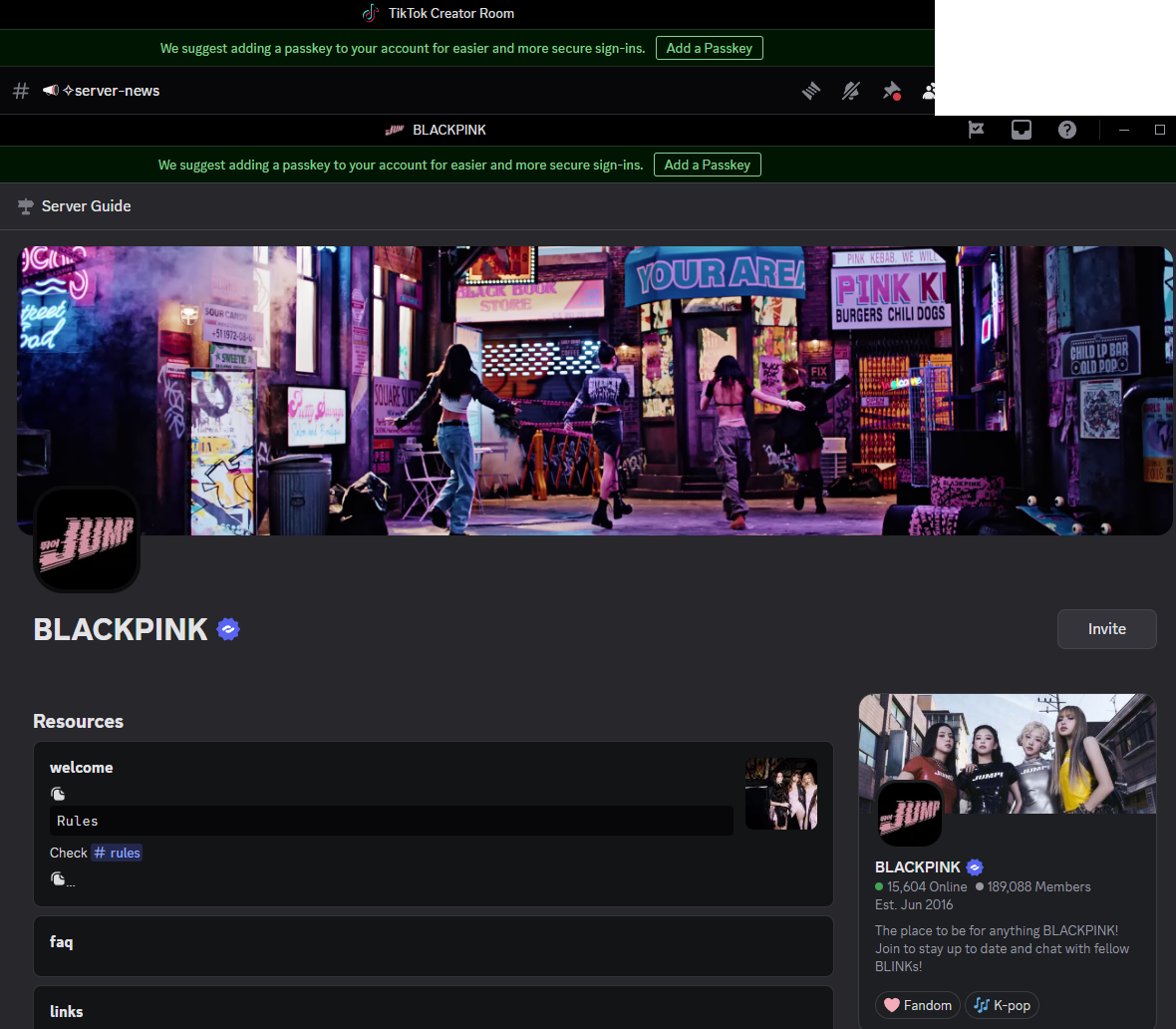Click the group photo banner in the info card
The width and height of the screenshot is (1176, 1029).
1008,754
